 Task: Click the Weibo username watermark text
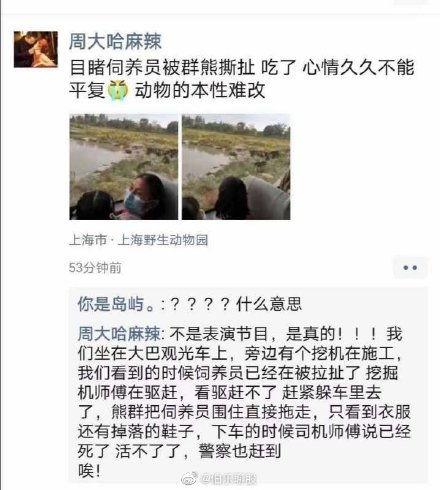click(228, 479)
